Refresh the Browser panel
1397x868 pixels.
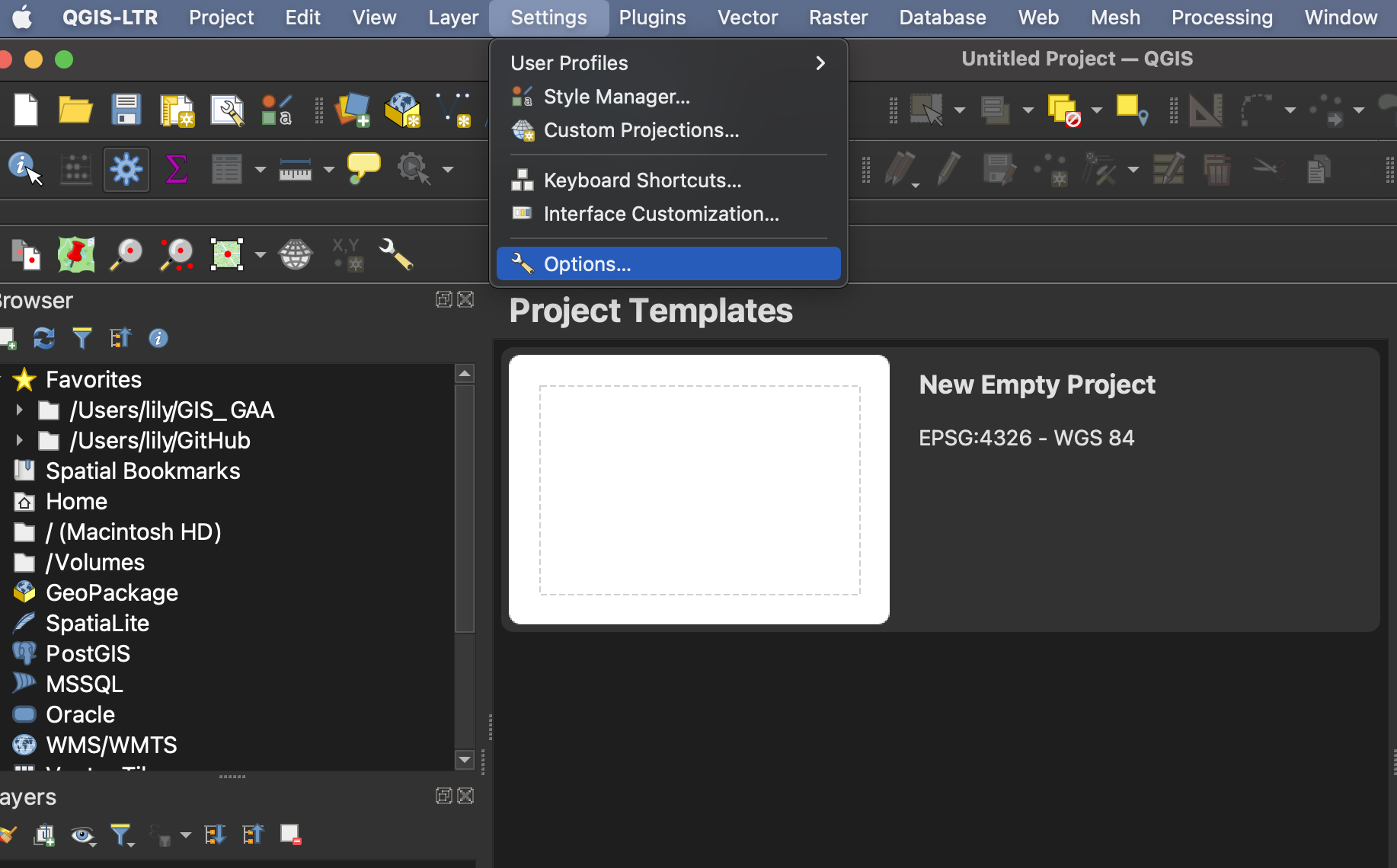[x=44, y=338]
